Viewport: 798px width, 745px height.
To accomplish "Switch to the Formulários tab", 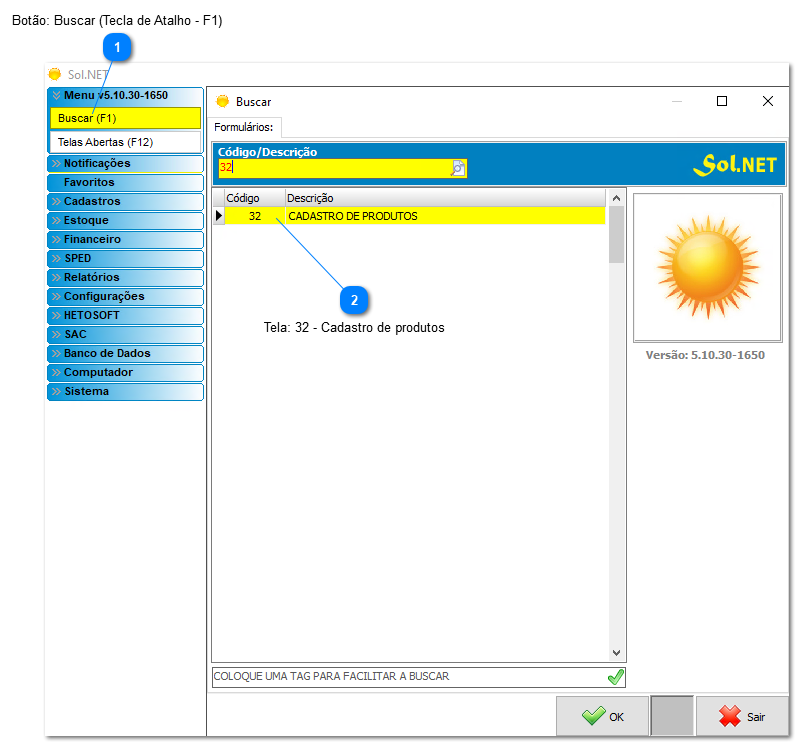I will pyautogui.click(x=244, y=127).
